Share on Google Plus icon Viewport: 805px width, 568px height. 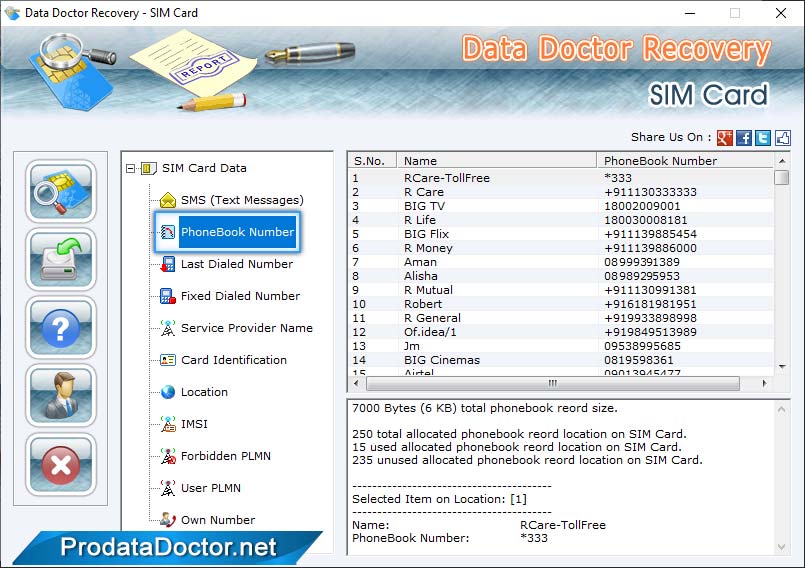[x=724, y=138]
